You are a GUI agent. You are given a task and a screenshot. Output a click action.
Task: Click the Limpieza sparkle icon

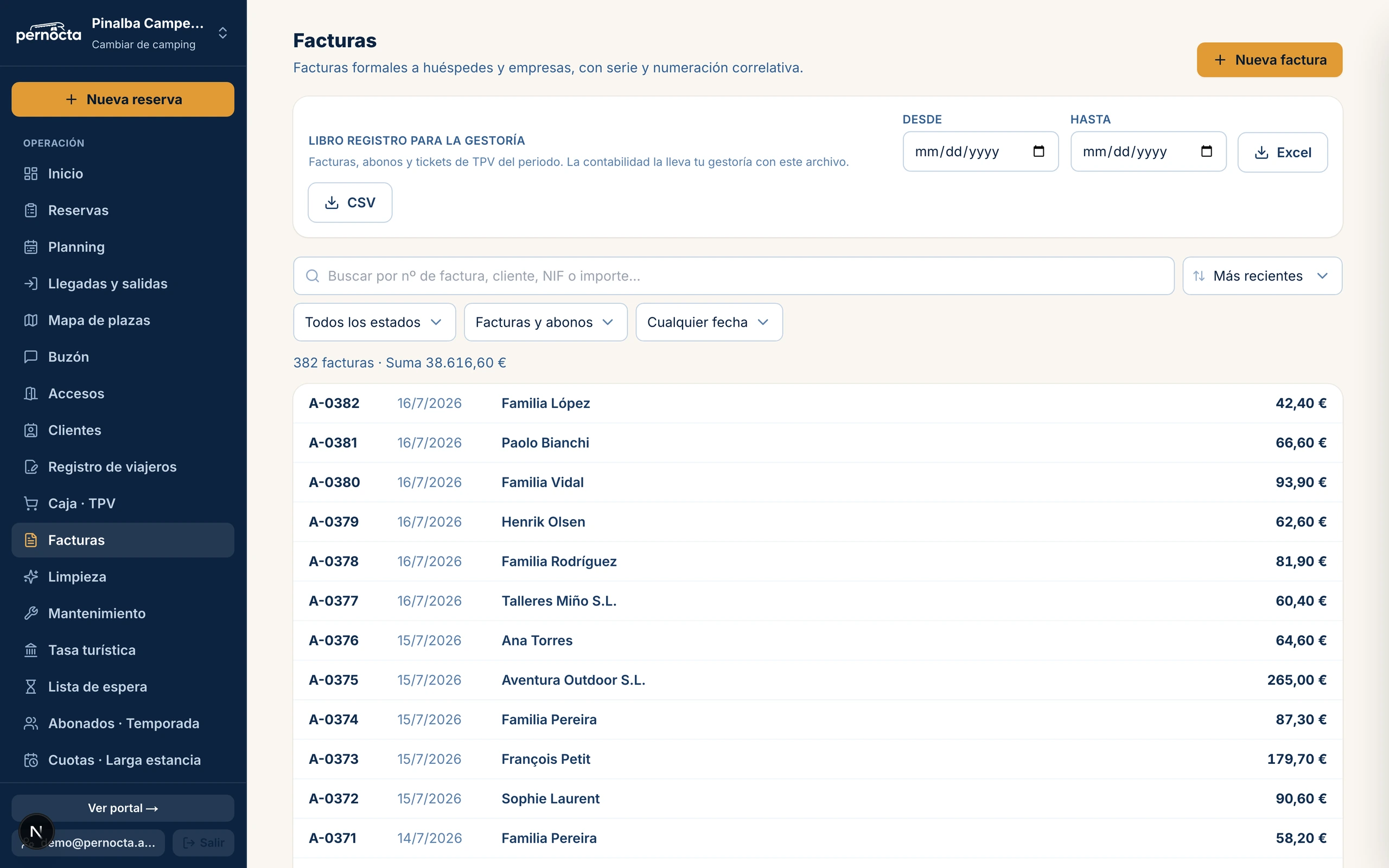[x=31, y=577]
